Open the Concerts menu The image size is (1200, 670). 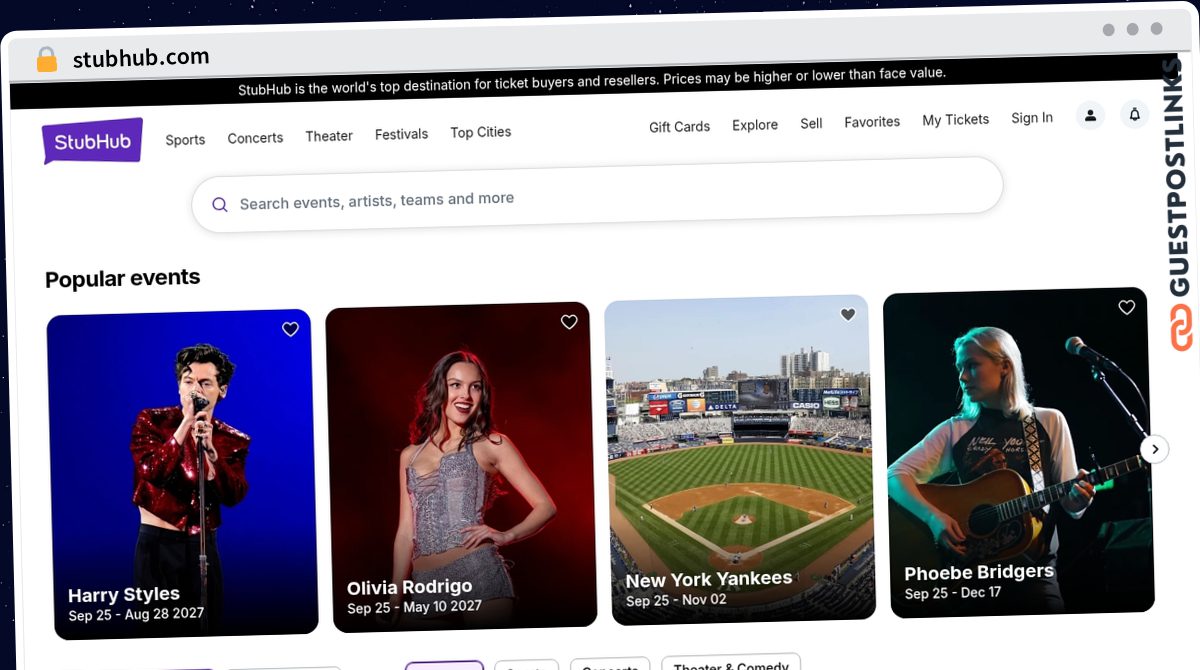tap(255, 138)
